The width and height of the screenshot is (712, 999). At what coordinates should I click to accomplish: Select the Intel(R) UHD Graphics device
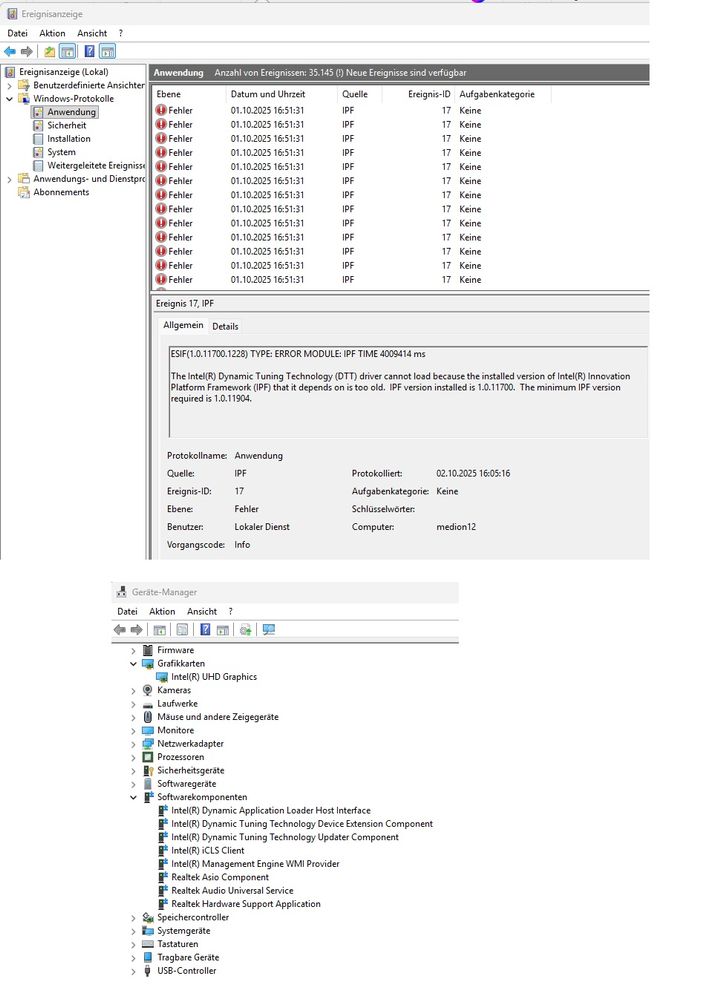pyautogui.click(x=213, y=677)
